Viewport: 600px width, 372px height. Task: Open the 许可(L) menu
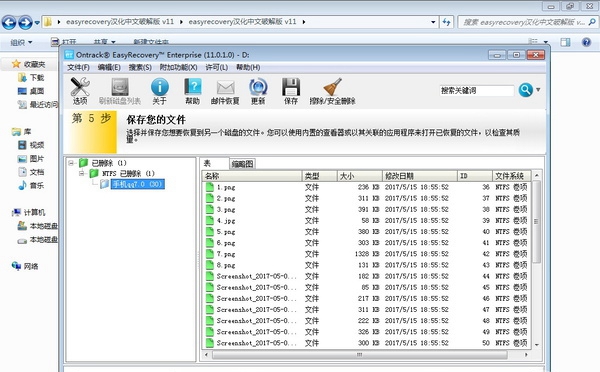click(217, 67)
